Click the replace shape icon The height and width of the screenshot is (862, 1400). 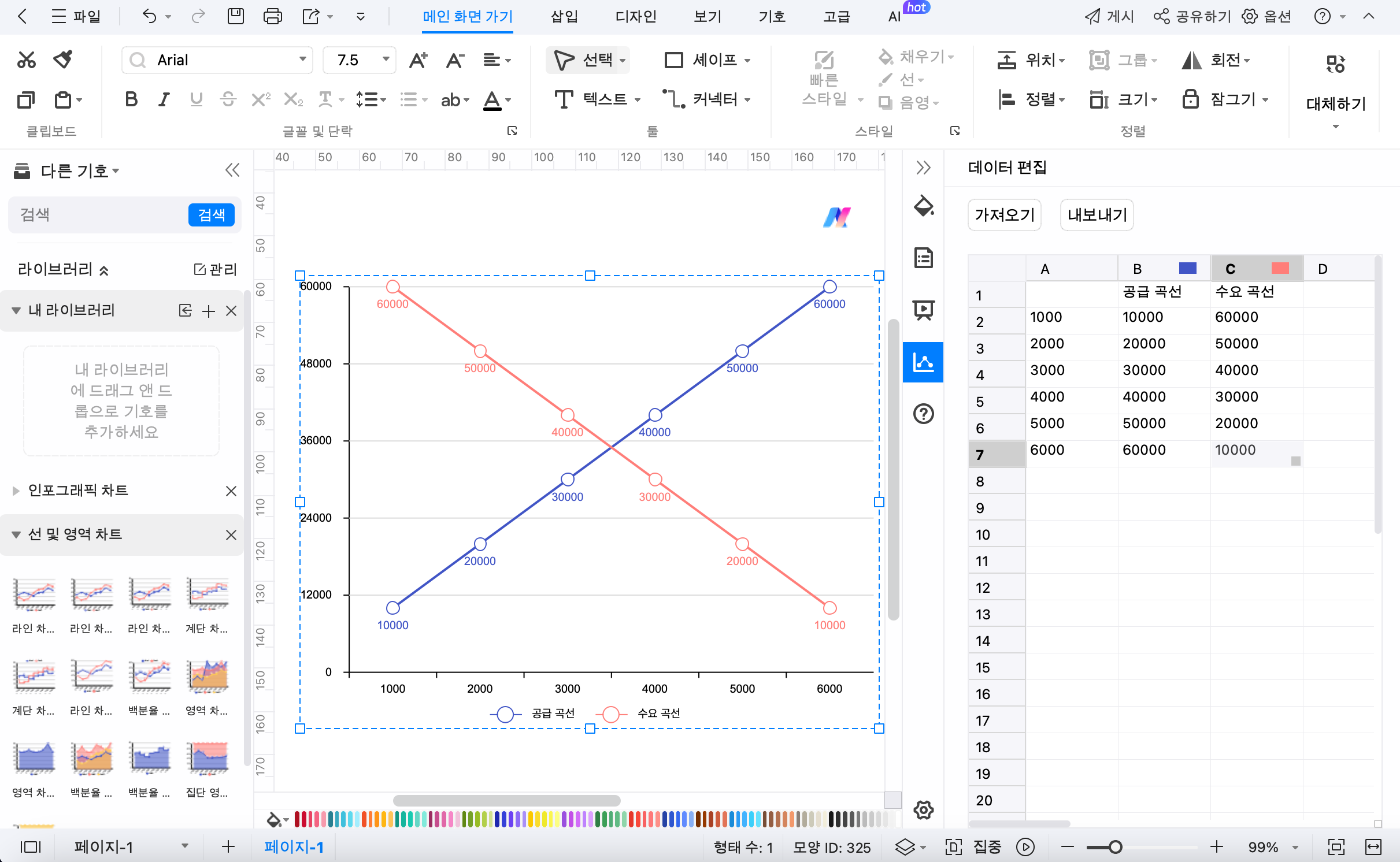[1335, 64]
